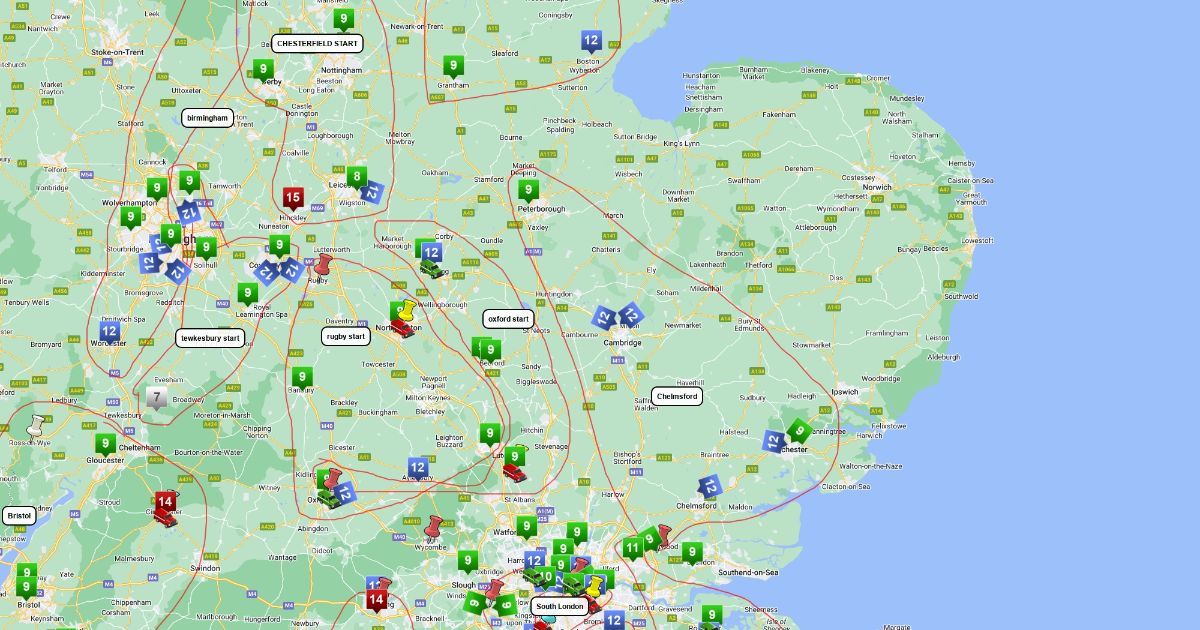Image resolution: width=1200 pixels, height=630 pixels.
Task: Select the red 14 marker at Reading
Action: pyautogui.click(x=376, y=602)
